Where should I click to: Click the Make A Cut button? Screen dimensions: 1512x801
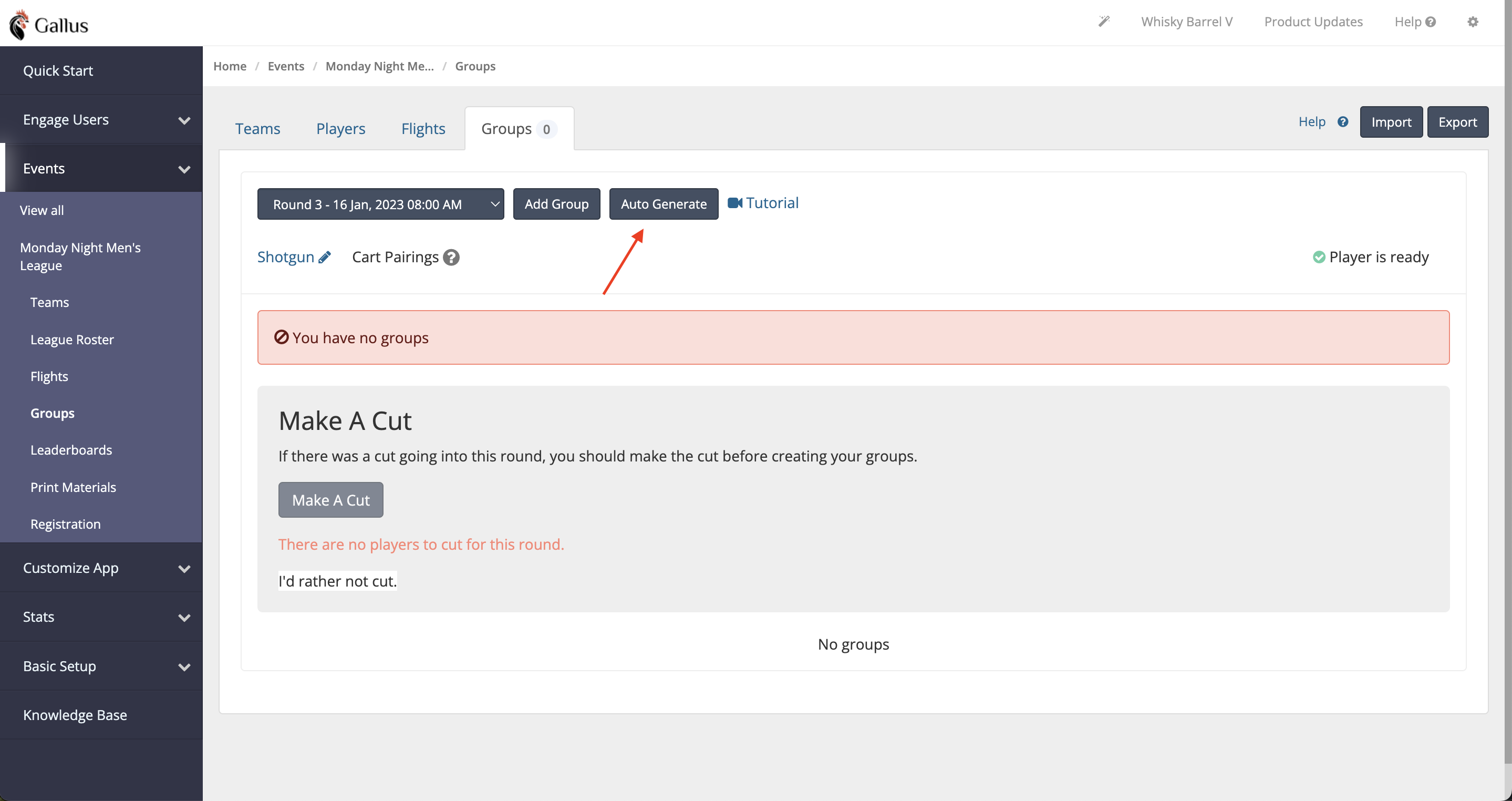[330, 500]
